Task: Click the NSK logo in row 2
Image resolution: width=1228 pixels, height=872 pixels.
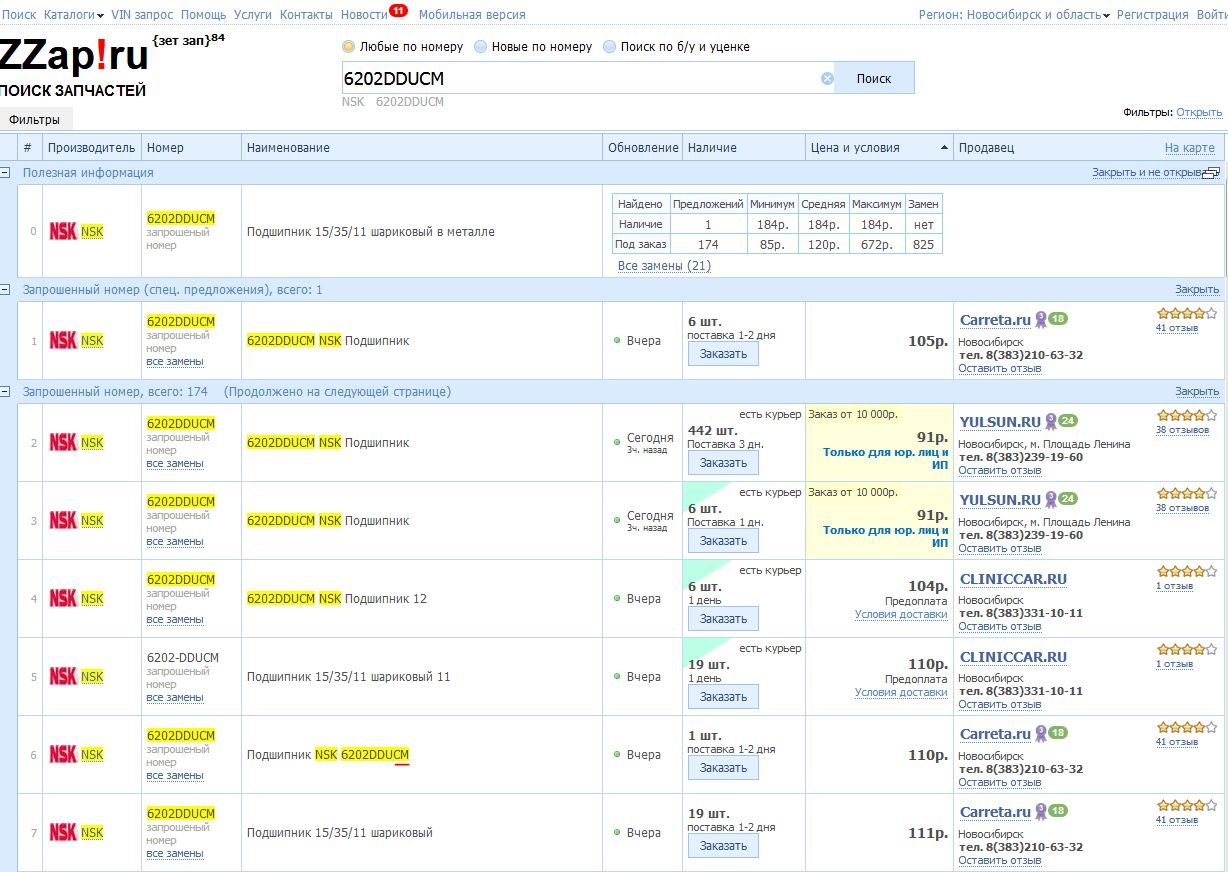Action: pyautogui.click(x=63, y=442)
